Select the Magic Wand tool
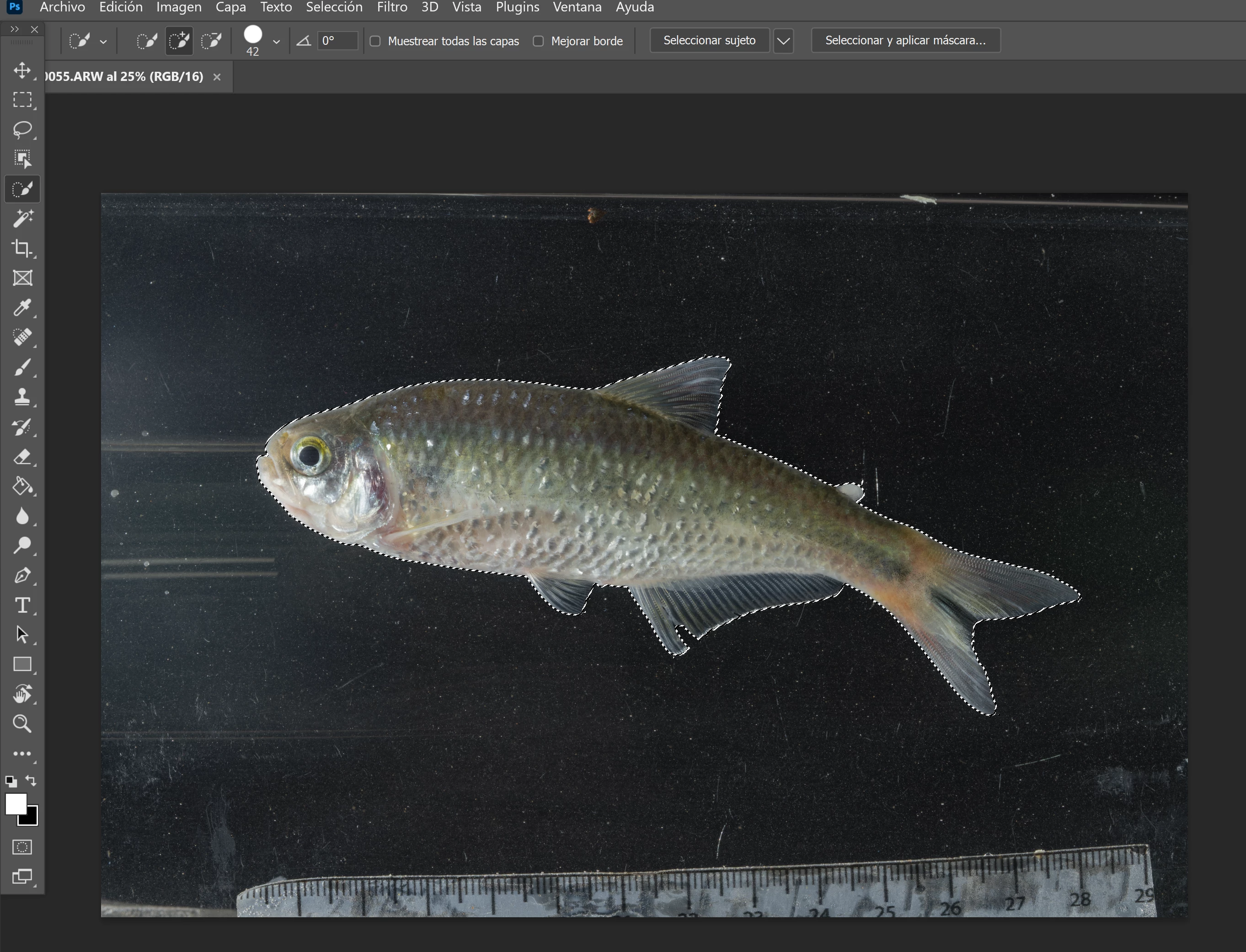Viewport: 1246px width, 952px height. [x=22, y=218]
